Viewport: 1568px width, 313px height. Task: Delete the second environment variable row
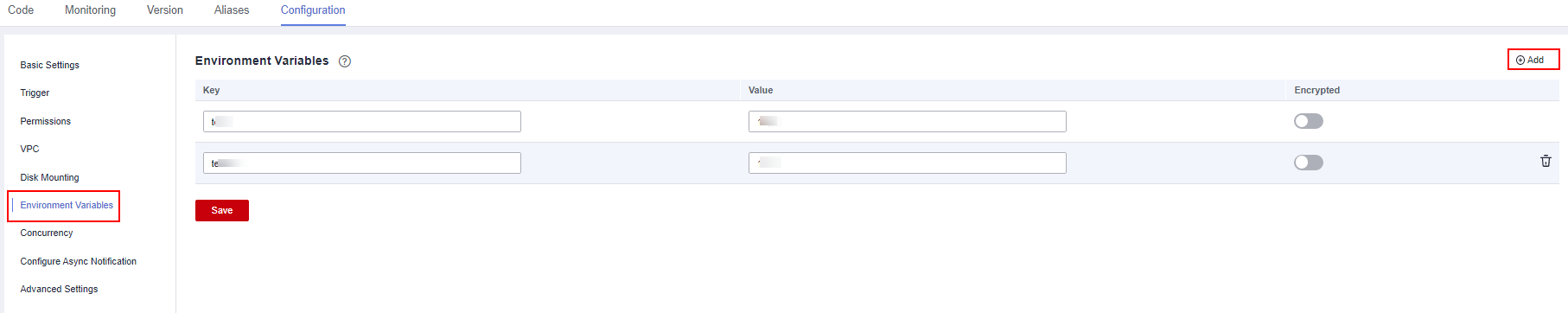pyautogui.click(x=1546, y=162)
